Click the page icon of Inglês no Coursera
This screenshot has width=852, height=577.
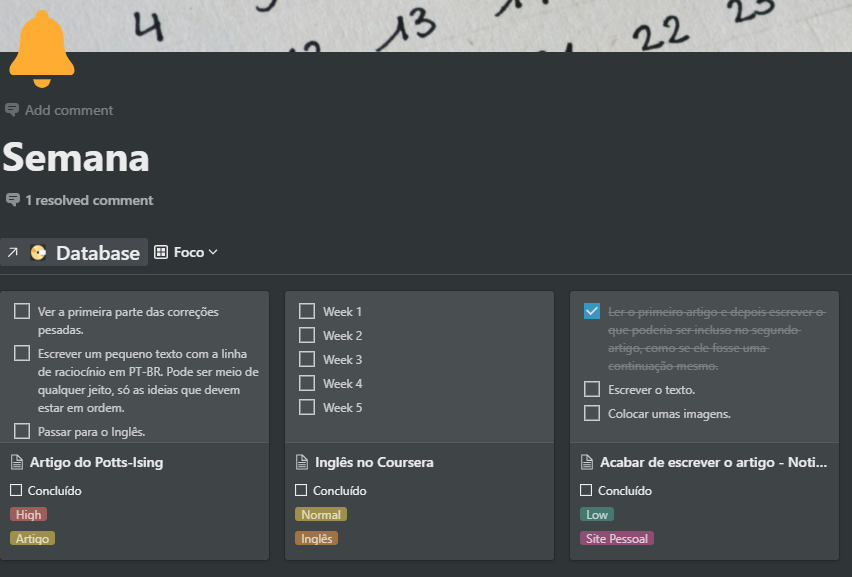pos(302,462)
